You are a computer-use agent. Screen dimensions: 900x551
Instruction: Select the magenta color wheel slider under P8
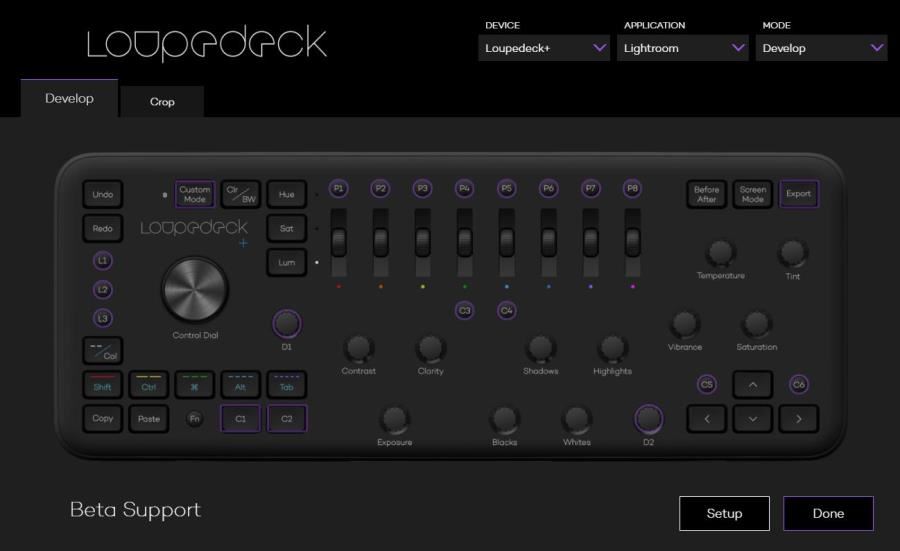coord(632,242)
